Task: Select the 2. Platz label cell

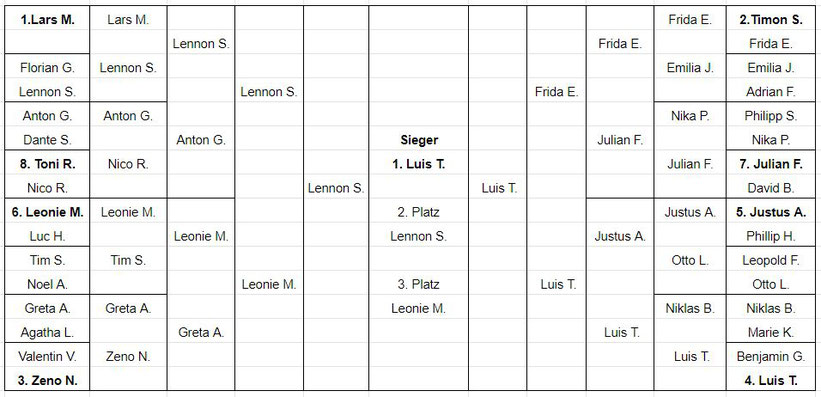Action: pos(419,213)
